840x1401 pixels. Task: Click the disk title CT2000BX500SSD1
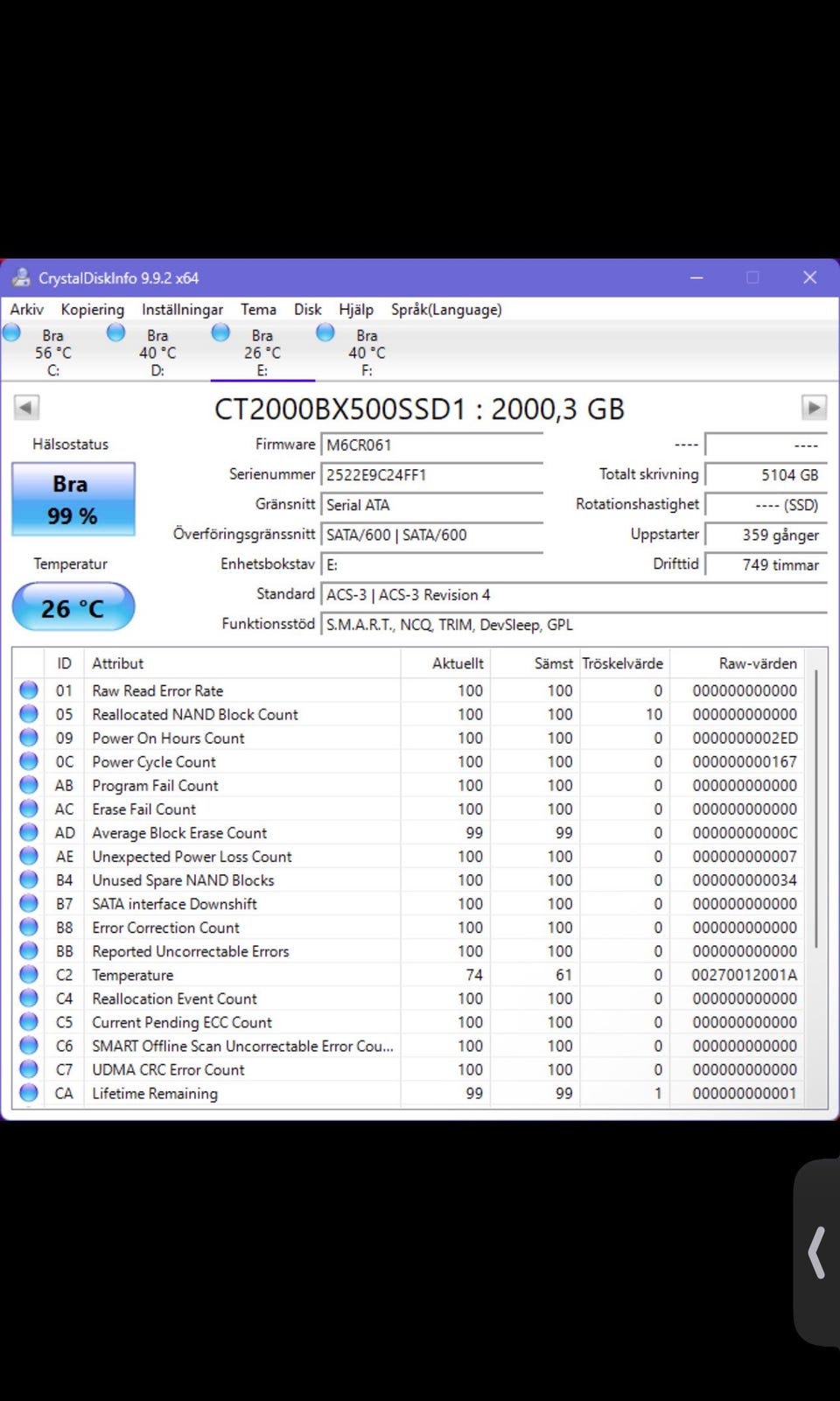click(420, 409)
